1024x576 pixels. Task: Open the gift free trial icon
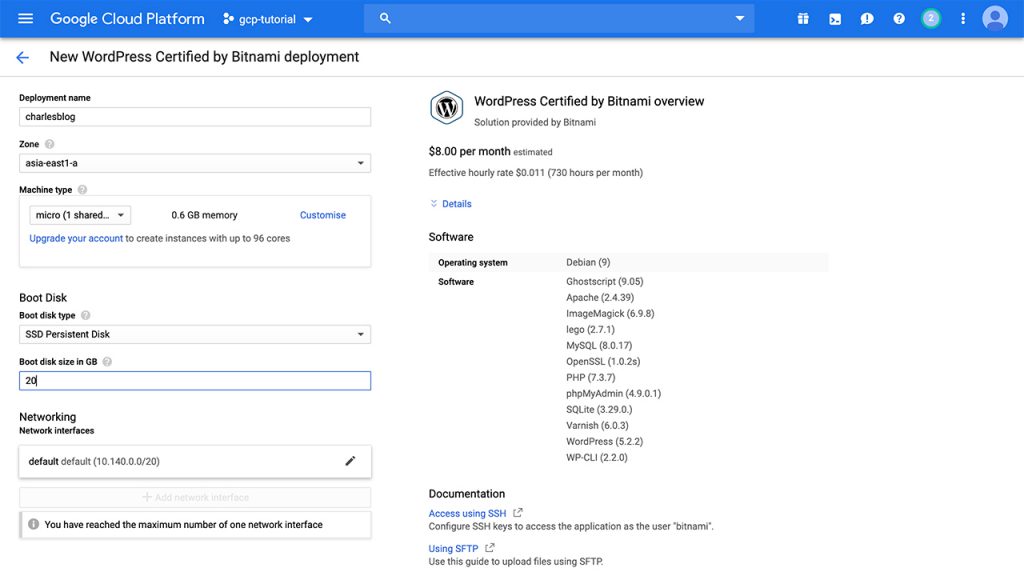point(803,19)
